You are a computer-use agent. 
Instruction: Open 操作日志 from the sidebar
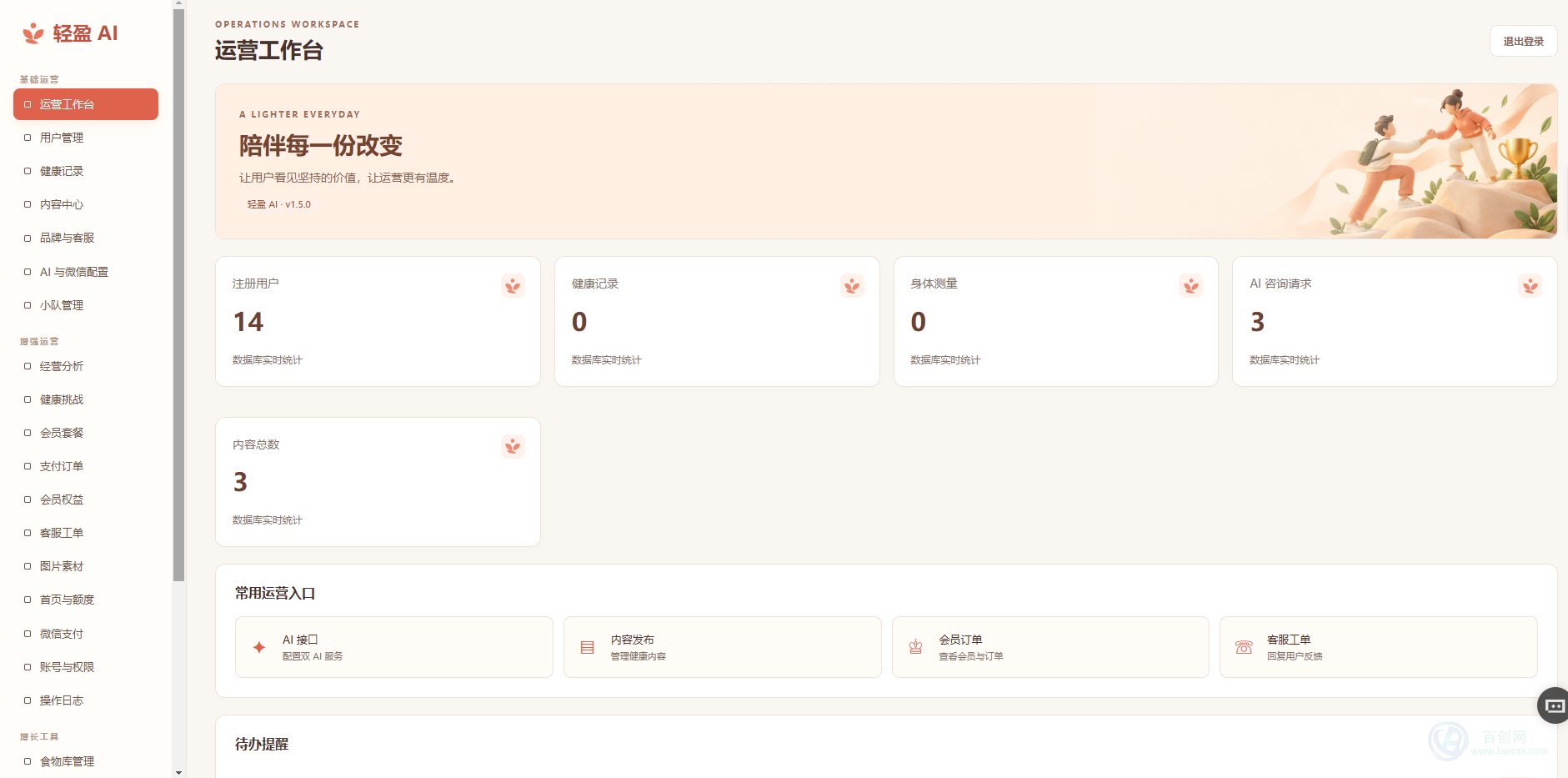86,700
